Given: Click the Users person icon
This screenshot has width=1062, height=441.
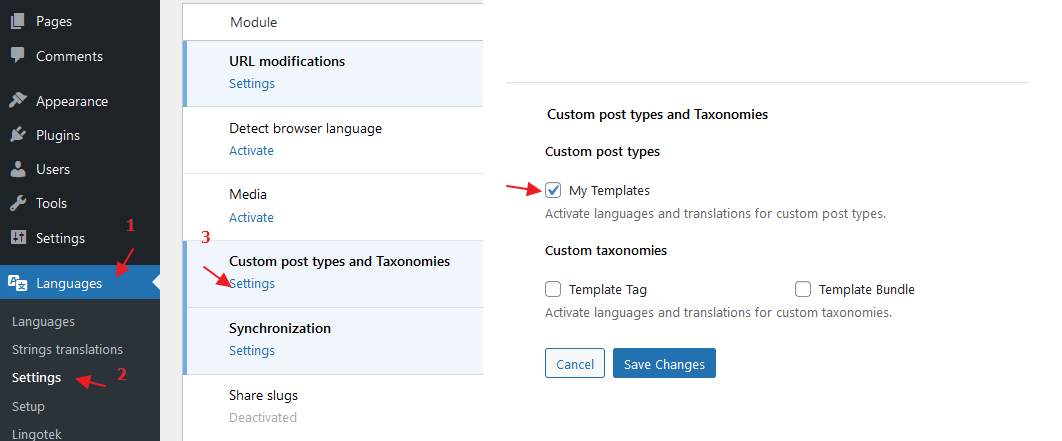Looking at the screenshot, I should coord(18,169).
